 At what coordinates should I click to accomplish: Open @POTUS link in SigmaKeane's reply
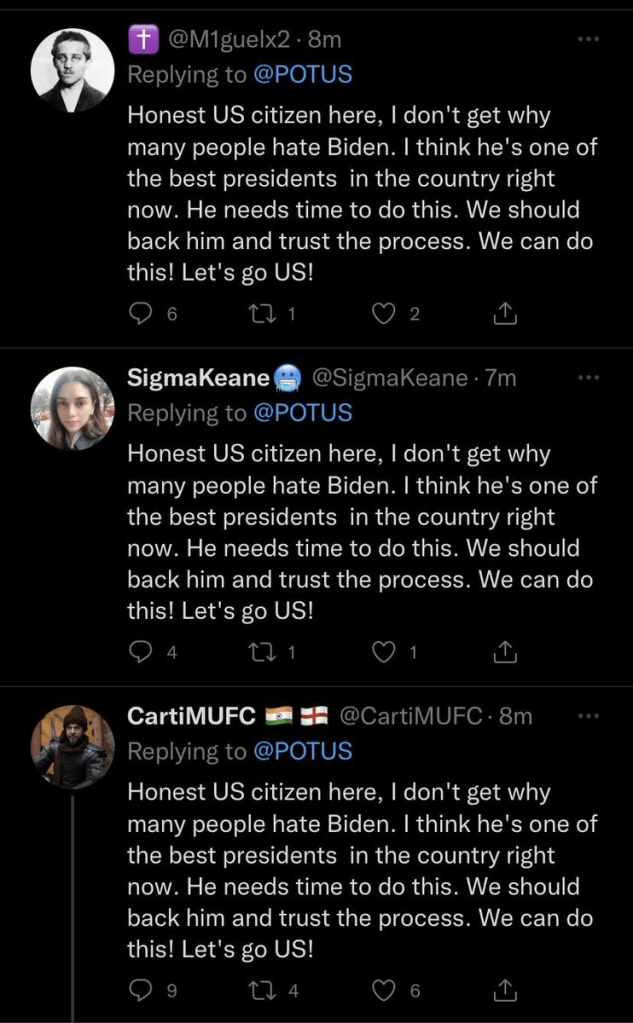pos(304,412)
